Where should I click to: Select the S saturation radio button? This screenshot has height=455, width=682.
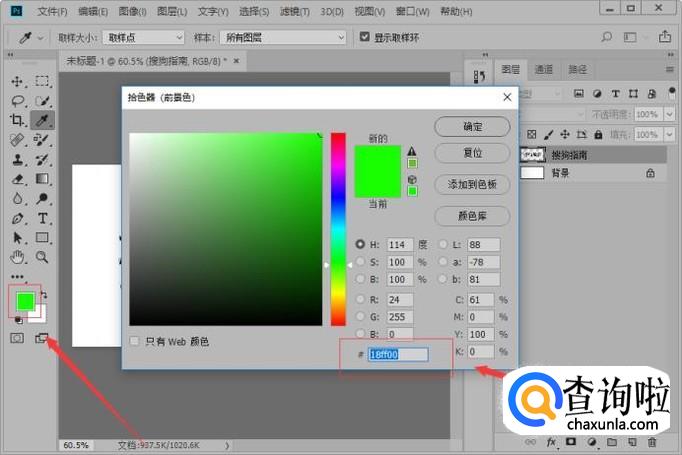tap(360, 261)
